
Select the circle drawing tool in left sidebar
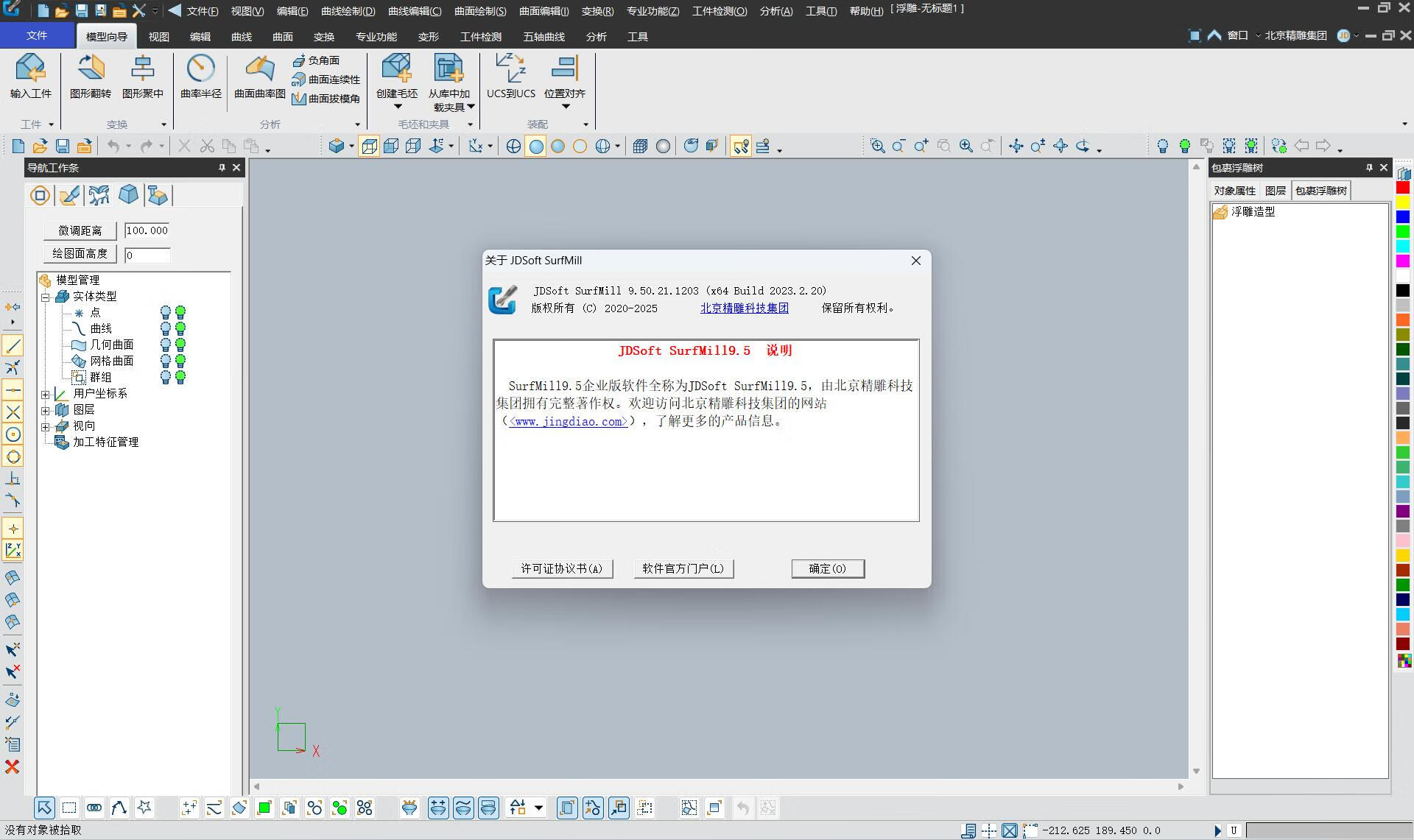pos(13,434)
